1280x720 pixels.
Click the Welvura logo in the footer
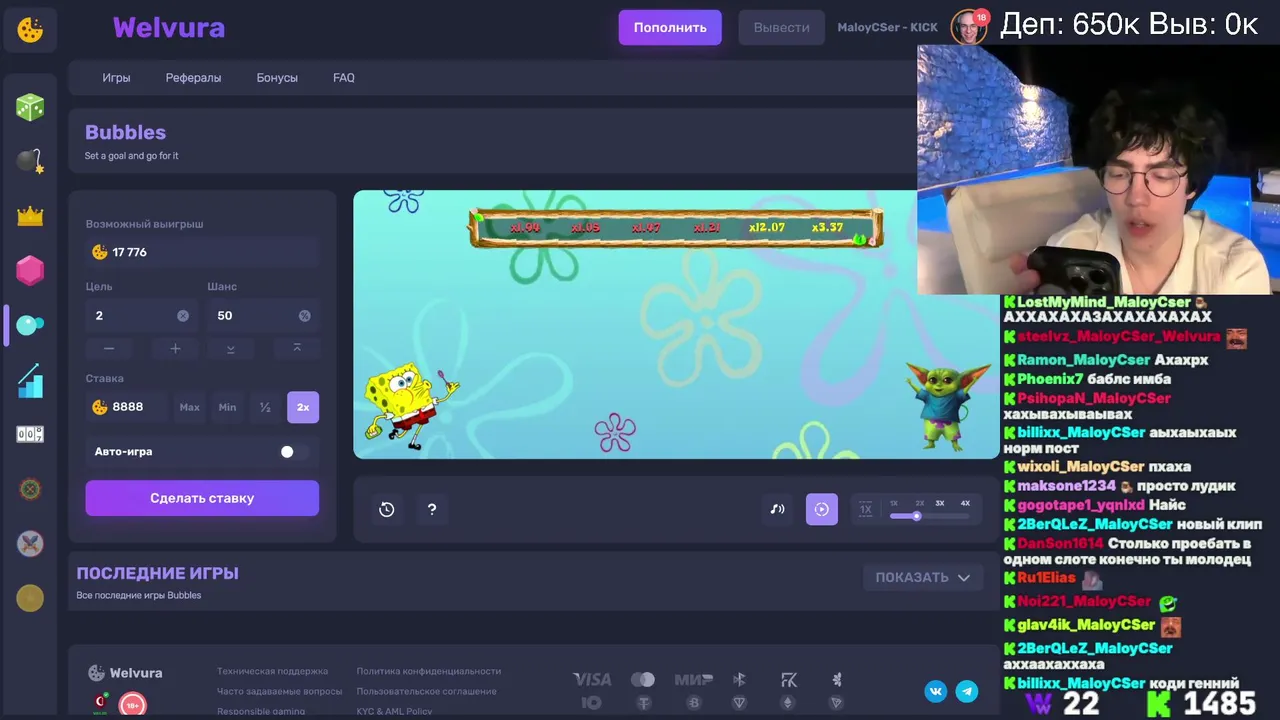tap(125, 673)
